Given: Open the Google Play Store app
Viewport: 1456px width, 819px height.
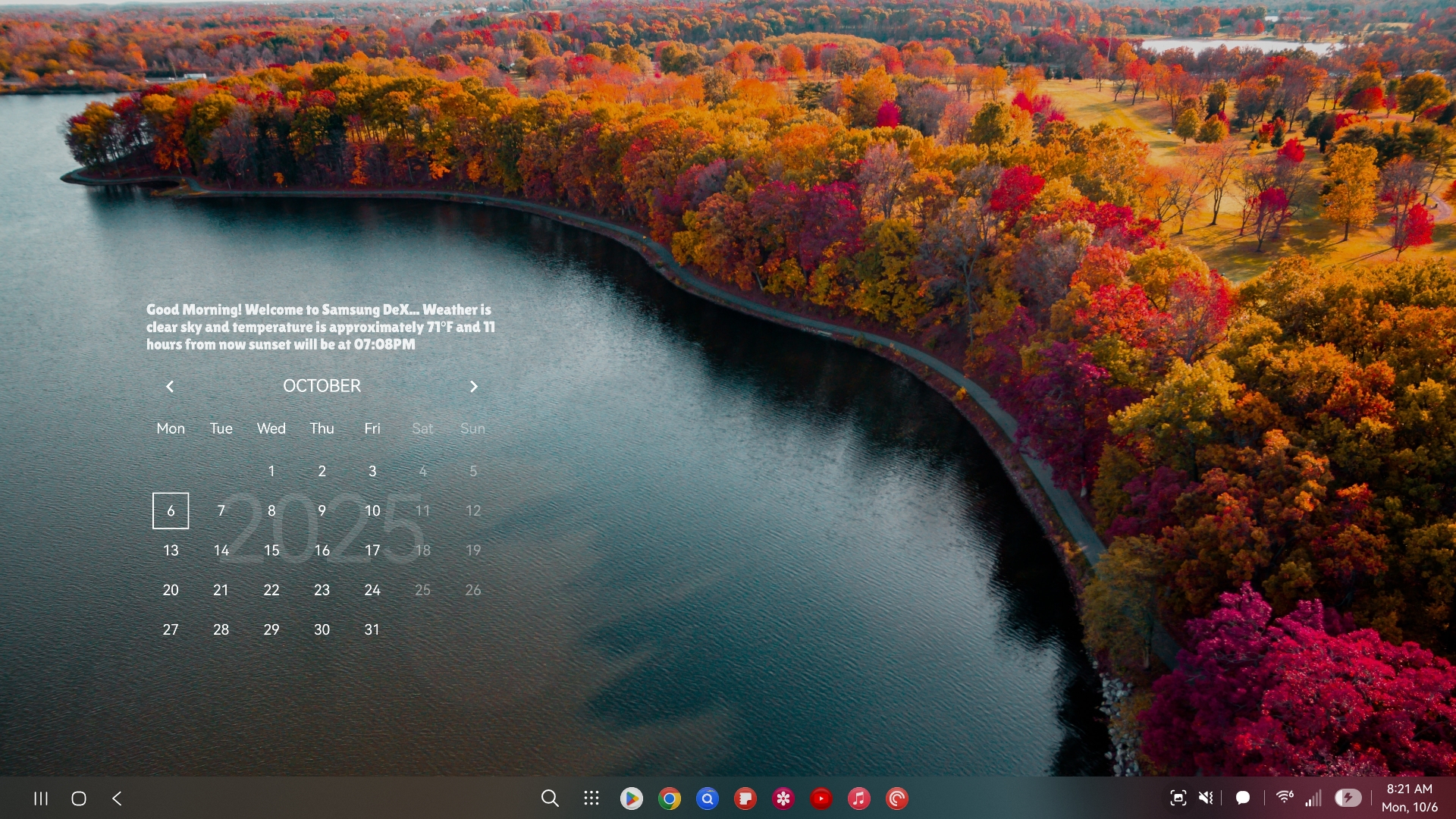Looking at the screenshot, I should pyautogui.click(x=631, y=799).
